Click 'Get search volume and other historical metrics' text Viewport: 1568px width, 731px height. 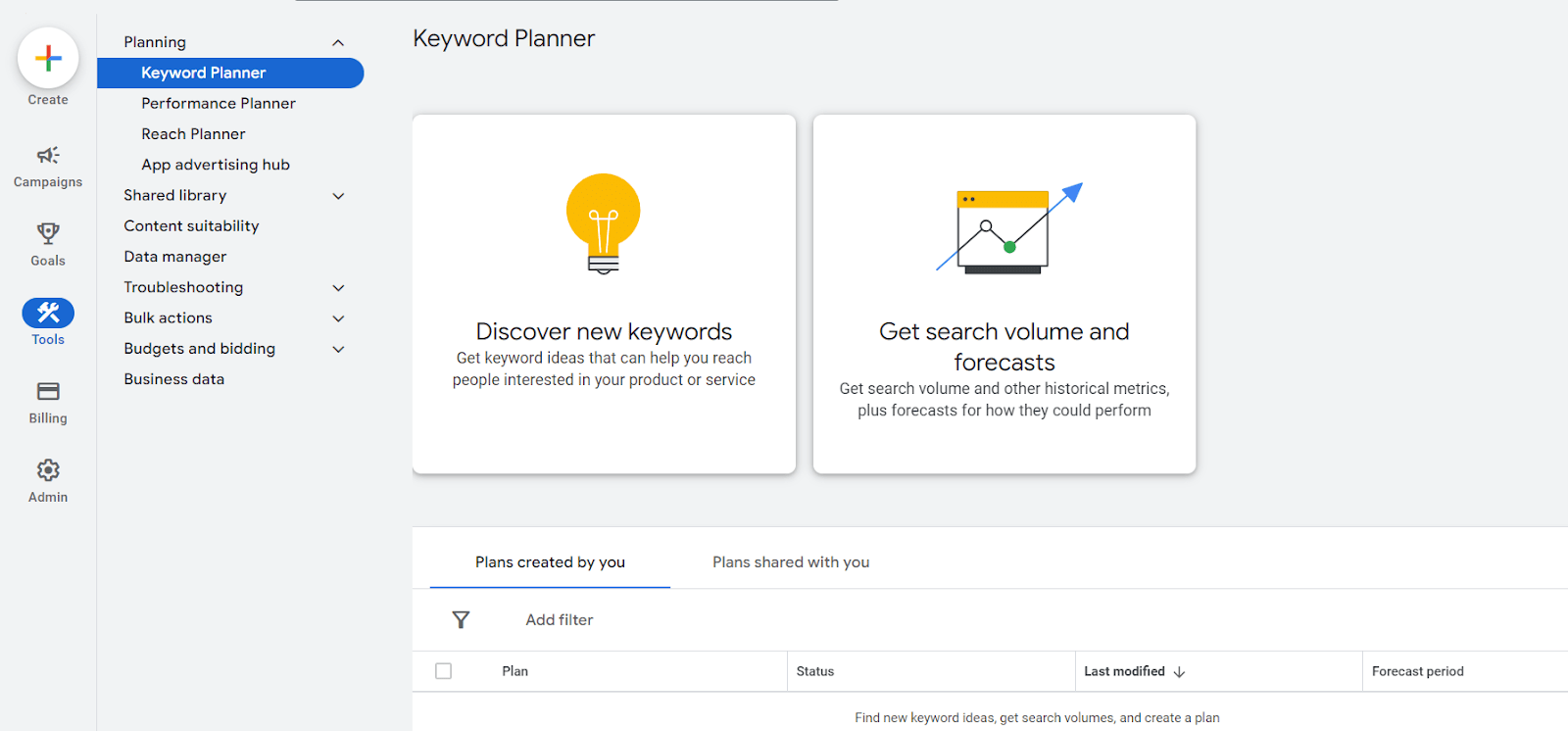(1004, 399)
